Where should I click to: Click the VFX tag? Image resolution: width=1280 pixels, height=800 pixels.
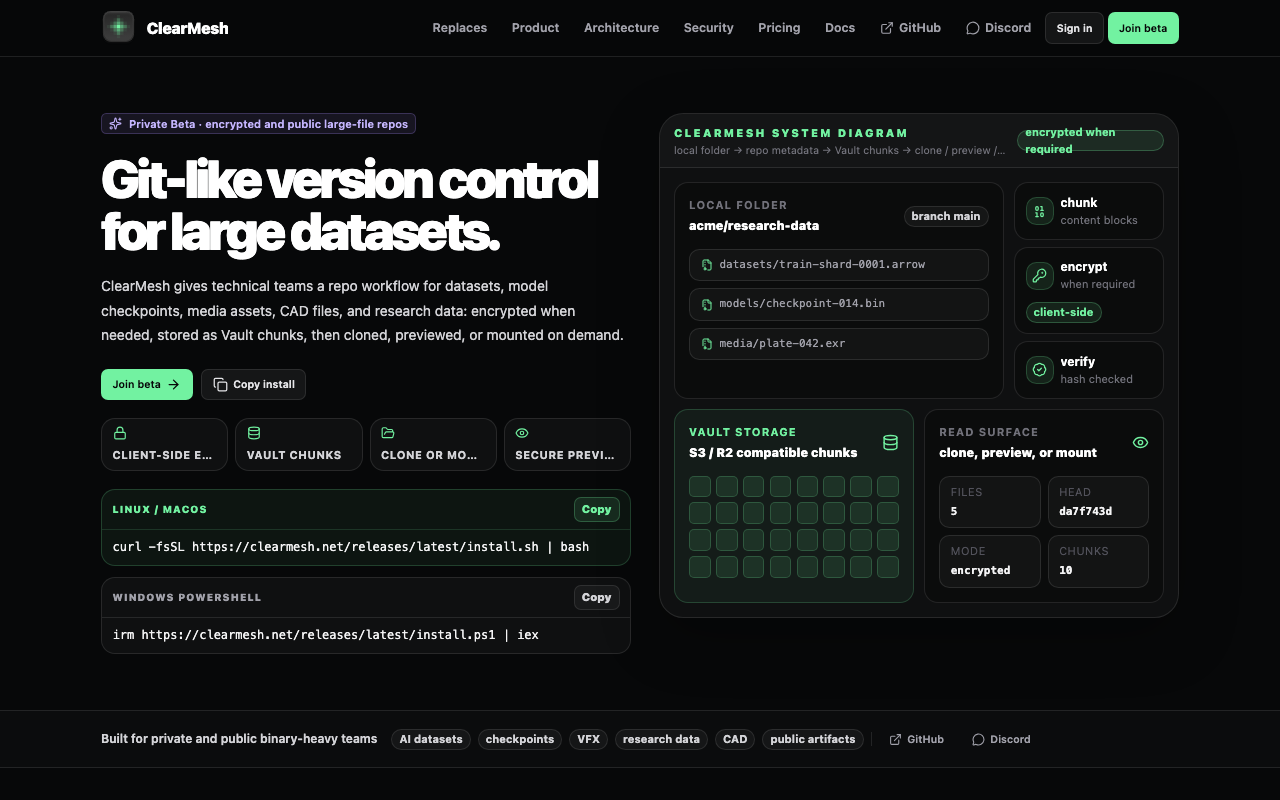(588, 740)
